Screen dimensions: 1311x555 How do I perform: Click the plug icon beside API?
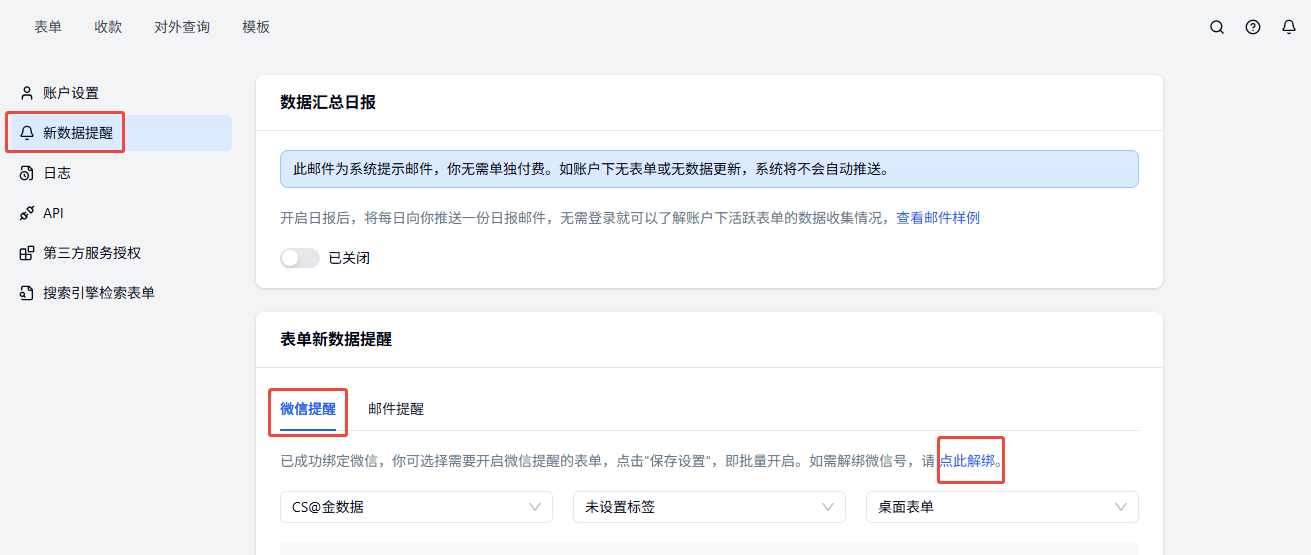click(27, 213)
